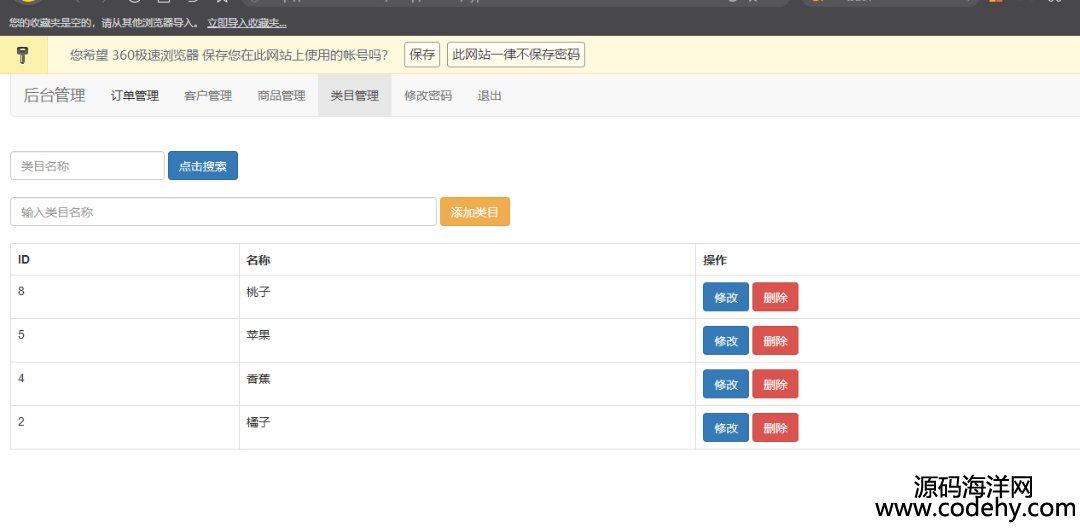Click 修改 on the 橘子 row

point(725,428)
